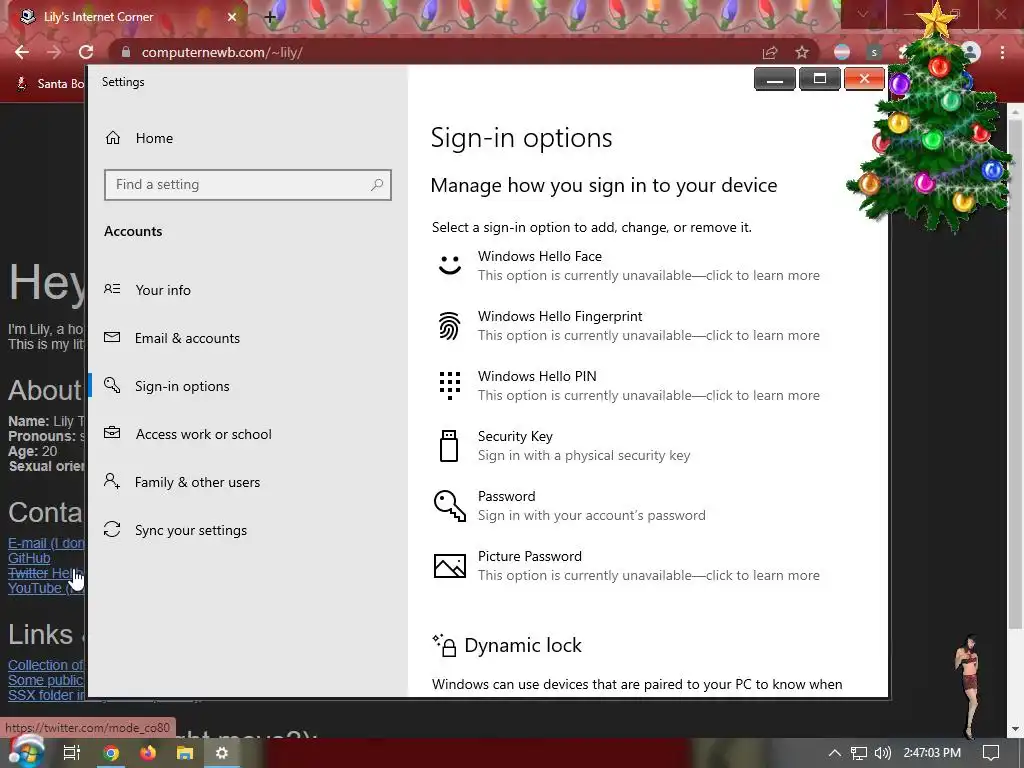
Task: Click the volume speaker icon
Action: pyautogui.click(x=882, y=753)
